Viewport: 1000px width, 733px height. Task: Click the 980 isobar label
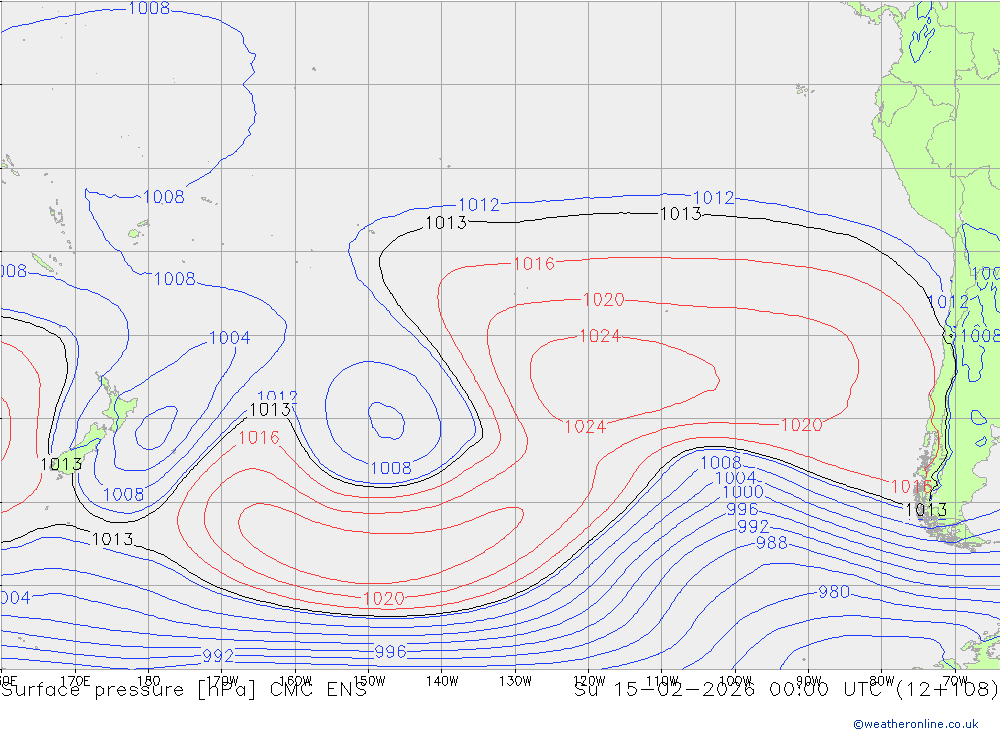834,592
